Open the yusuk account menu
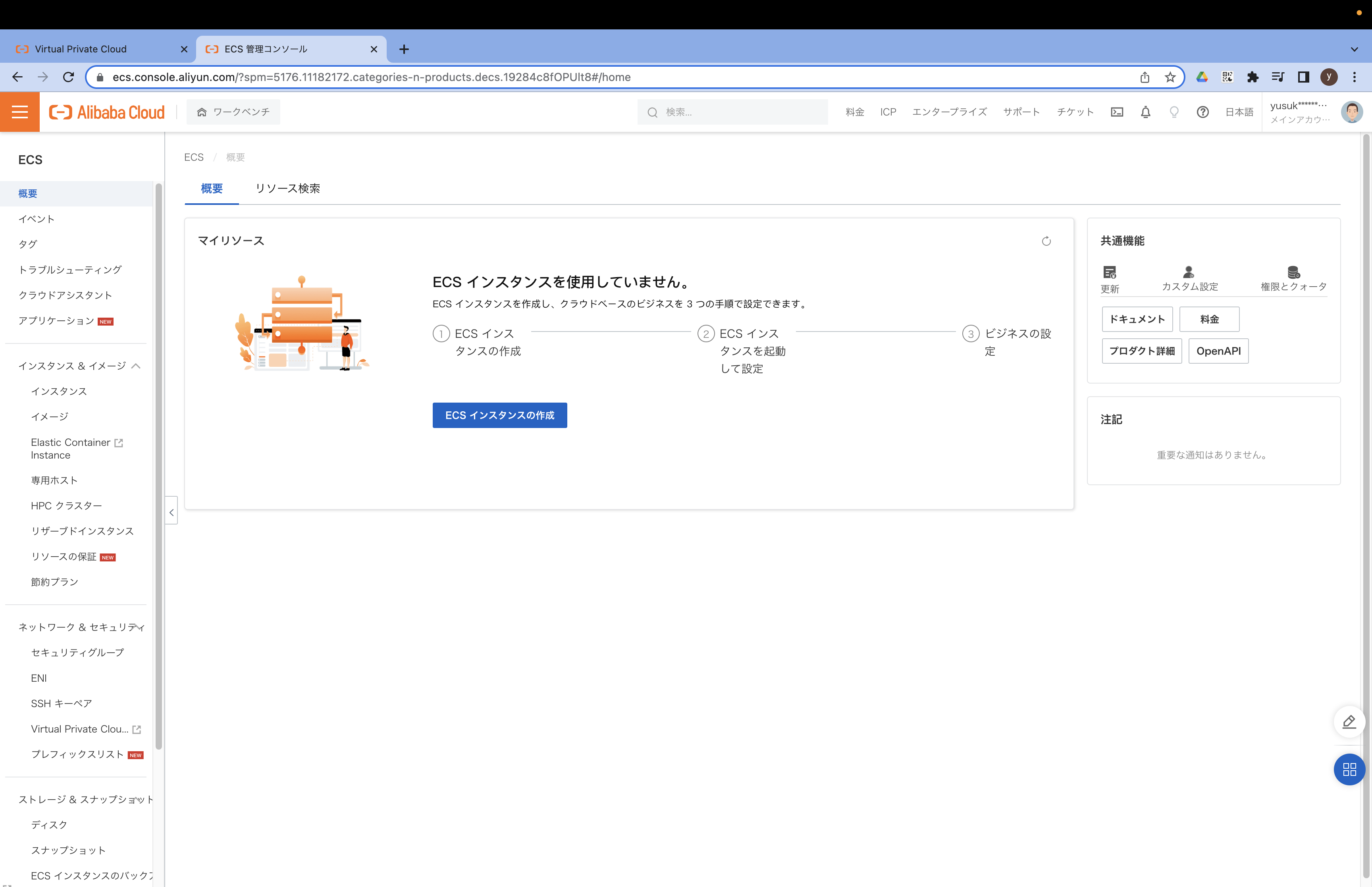The height and width of the screenshot is (887, 1372). (1300, 111)
